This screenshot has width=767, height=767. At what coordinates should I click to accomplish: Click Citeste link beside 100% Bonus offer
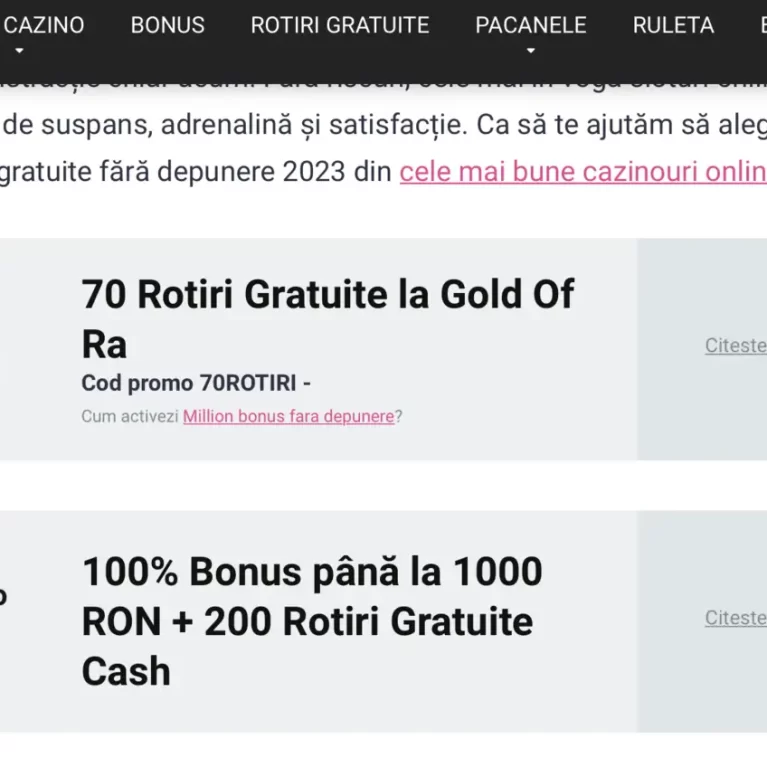click(x=736, y=618)
